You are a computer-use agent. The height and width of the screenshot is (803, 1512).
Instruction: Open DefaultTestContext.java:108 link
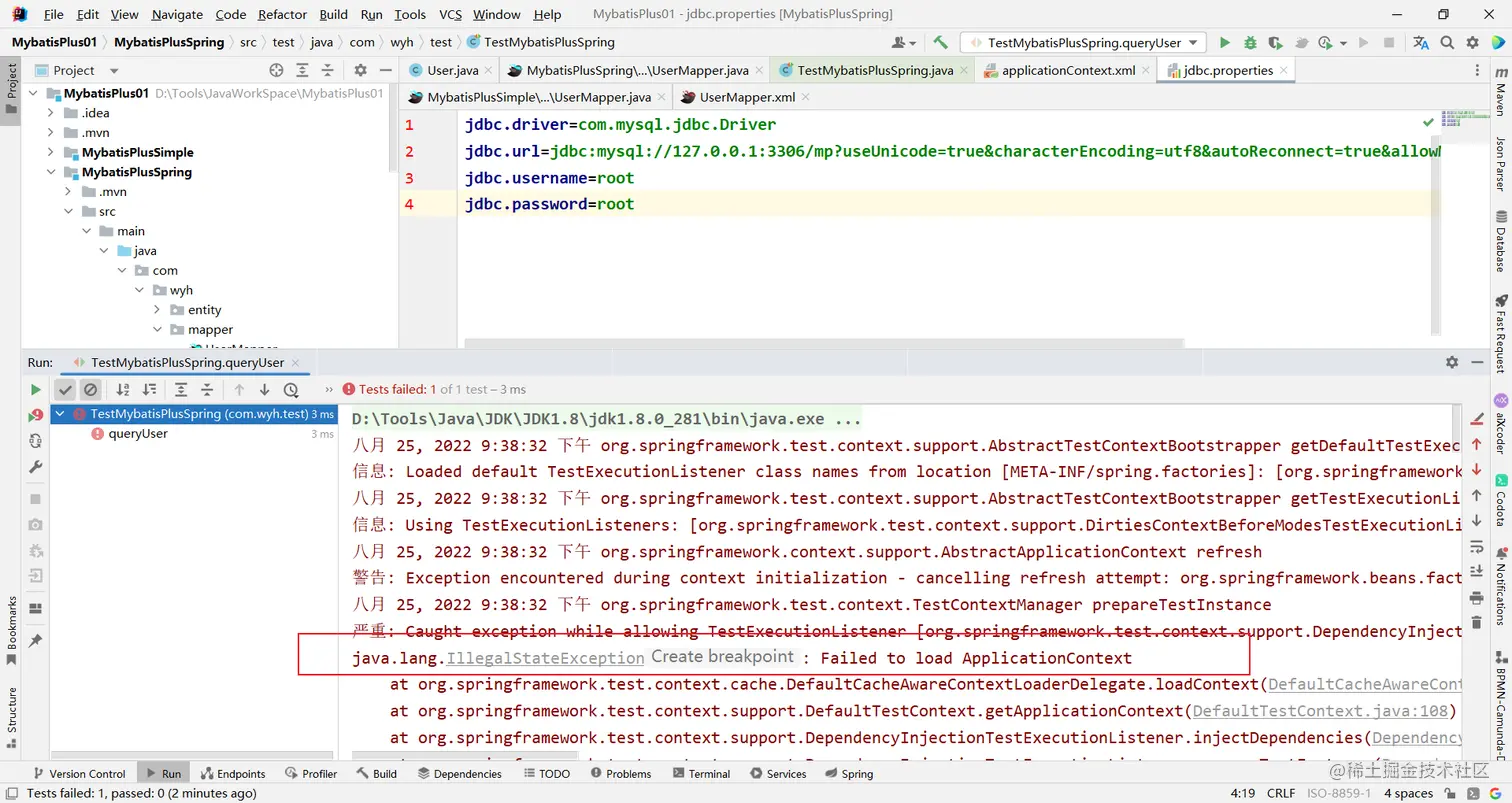(1319, 711)
